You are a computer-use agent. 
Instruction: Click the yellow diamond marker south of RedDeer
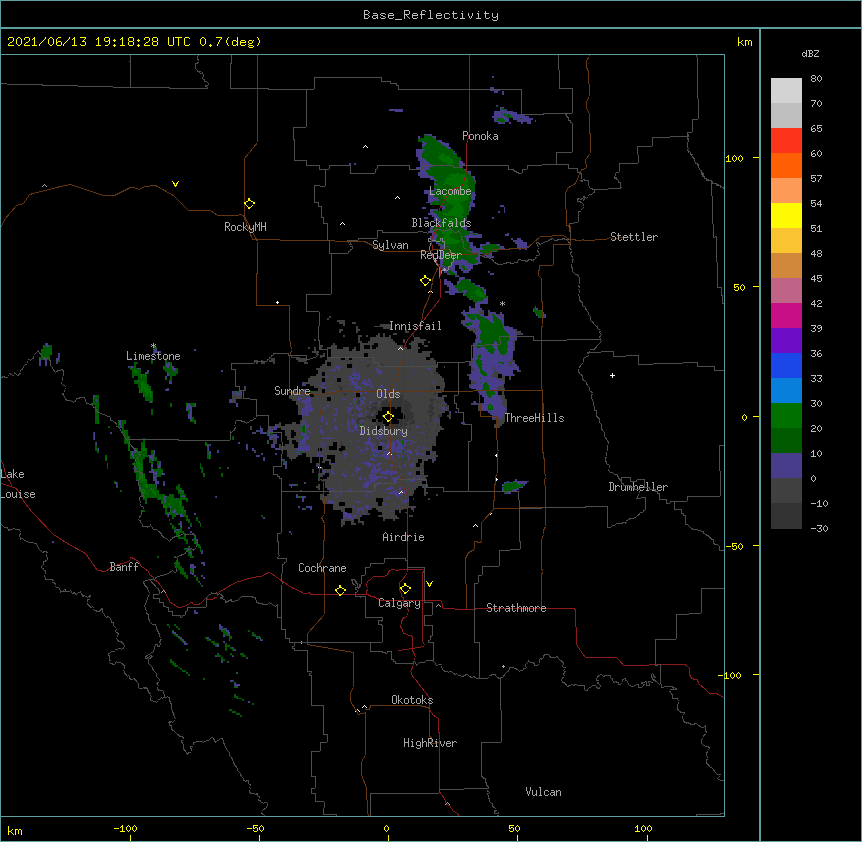point(425,280)
